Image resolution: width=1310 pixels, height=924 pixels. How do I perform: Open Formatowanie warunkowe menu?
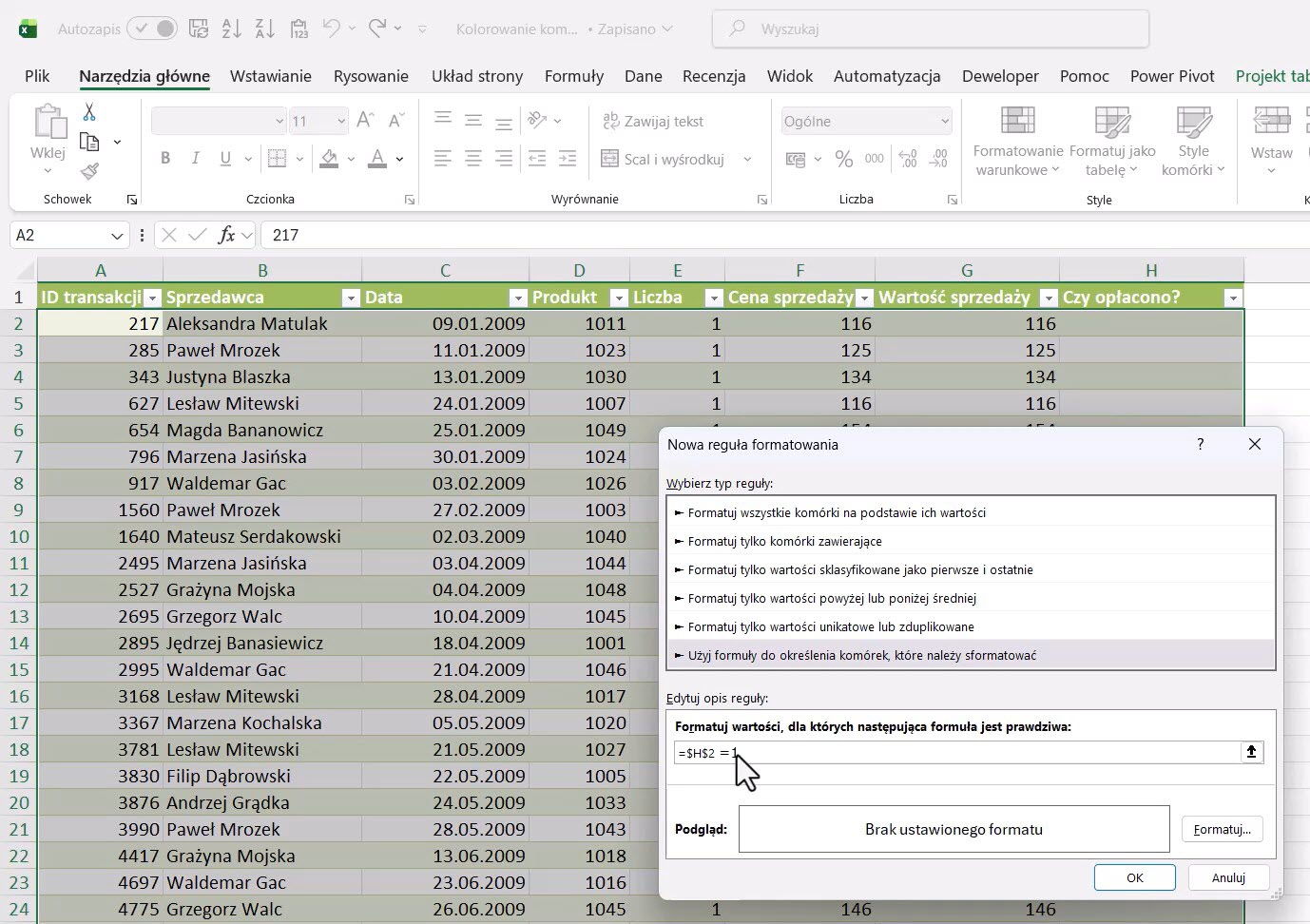pyautogui.click(x=1018, y=143)
